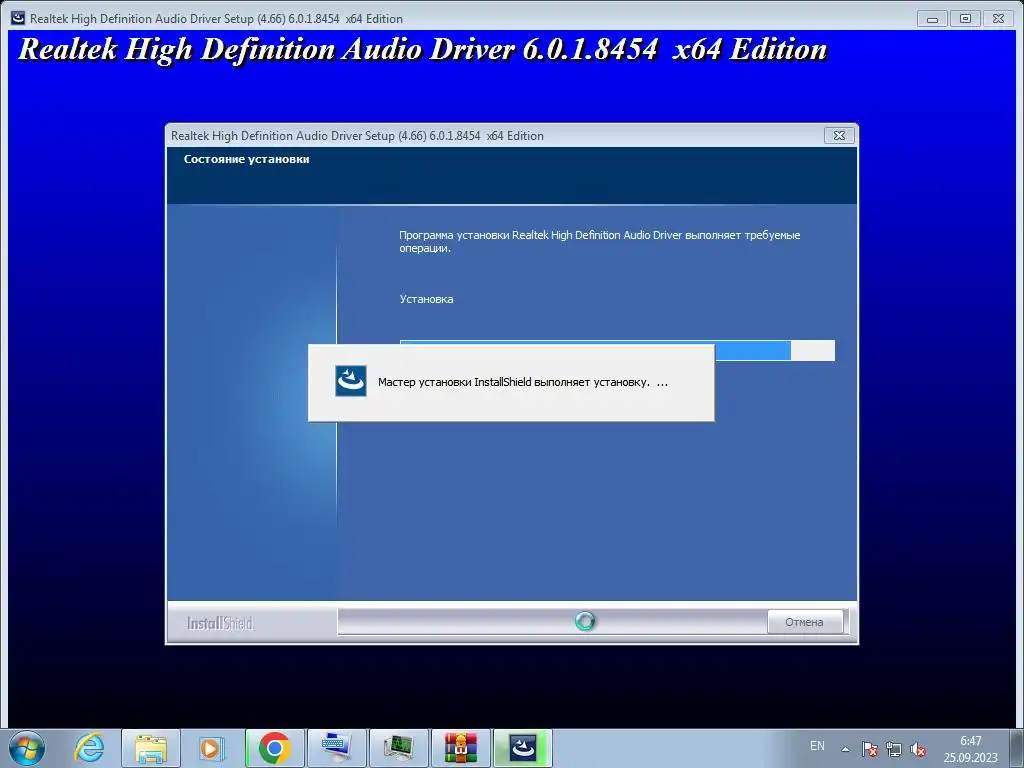This screenshot has width=1024, height=768.
Task: Maximize the outer Realtek setup window
Action: [965, 18]
